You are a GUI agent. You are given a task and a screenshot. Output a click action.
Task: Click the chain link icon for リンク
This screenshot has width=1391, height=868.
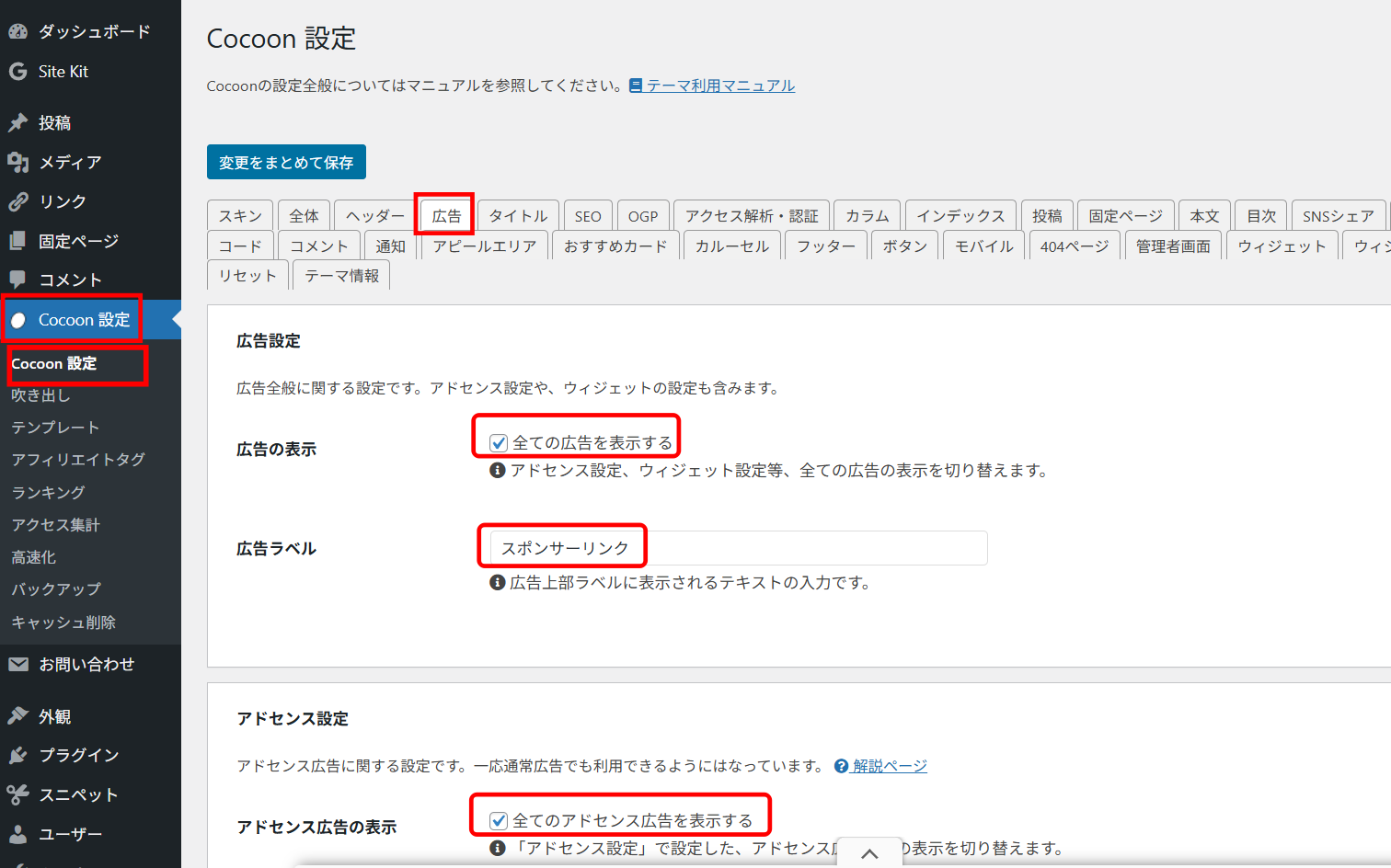[x=17, y=201]
